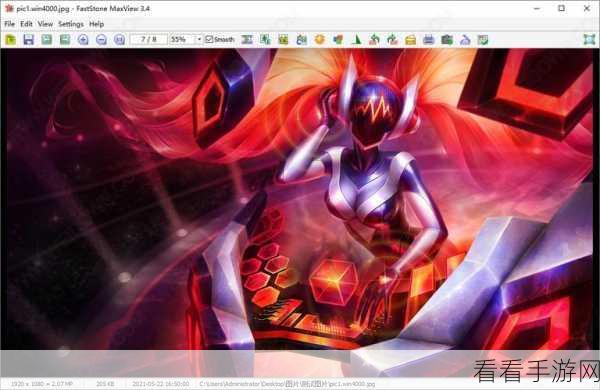Viewport: 600px width, 390px height.
Task: Click the blue icon left of the settings icon
Action: [x=465, y=39]
